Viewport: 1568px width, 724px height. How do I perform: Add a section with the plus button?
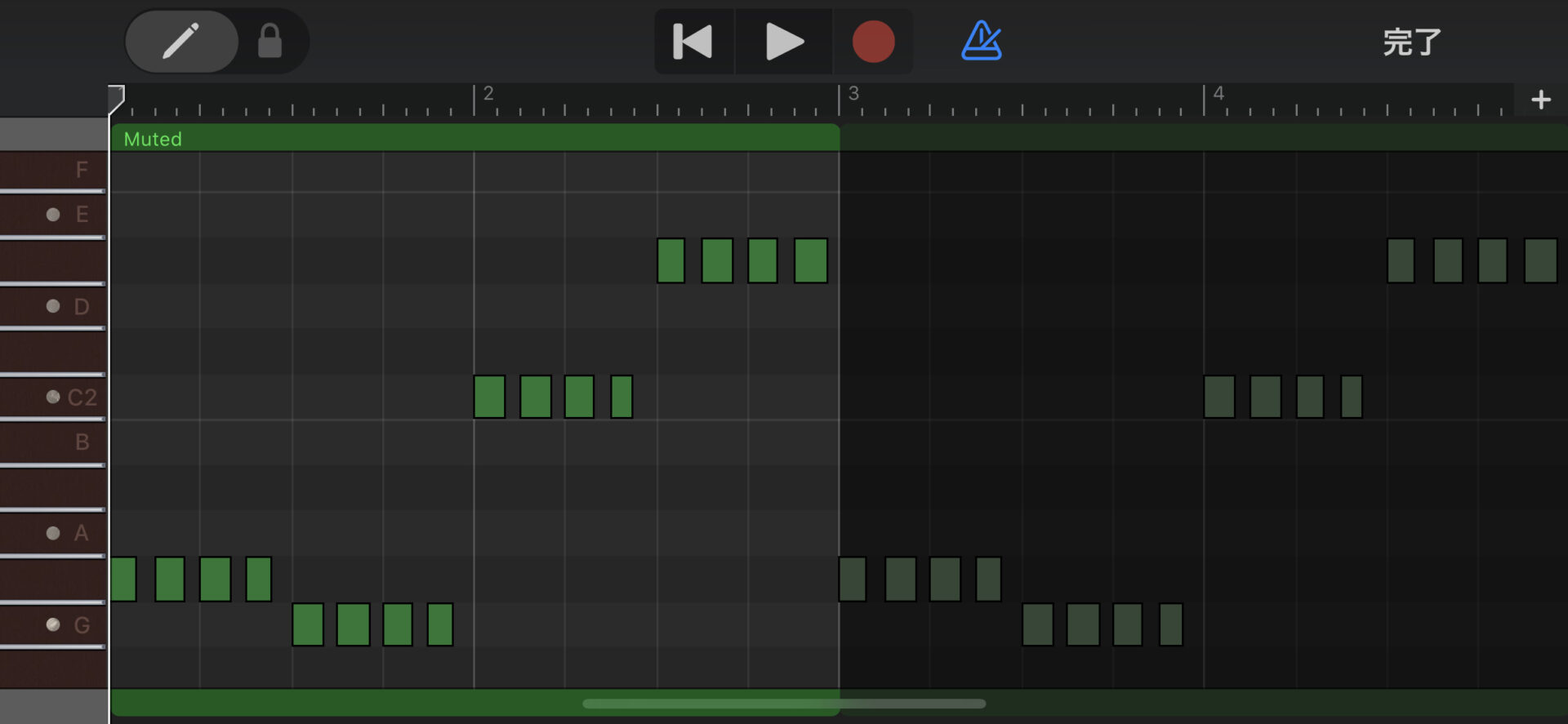coord(1541,100)
